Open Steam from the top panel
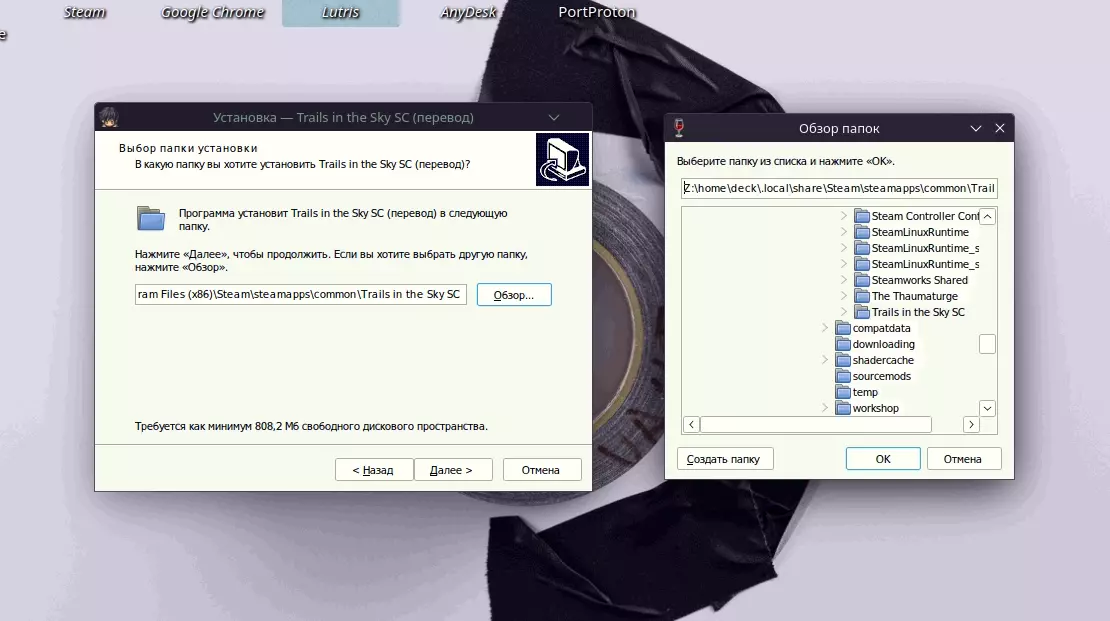Screen dimensions: 1110x621 point(84,12)
